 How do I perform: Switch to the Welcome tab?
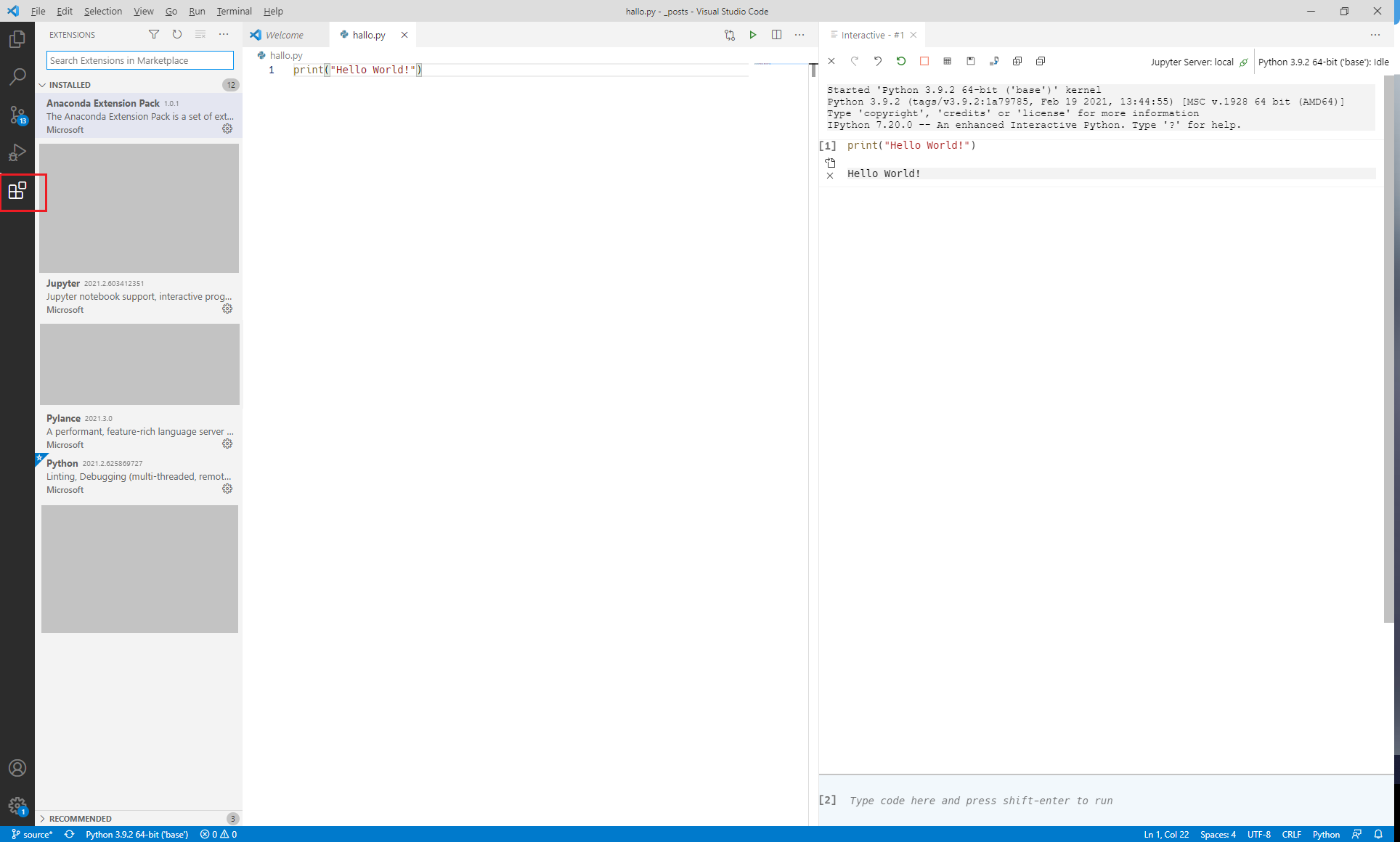tap(284, 35)
